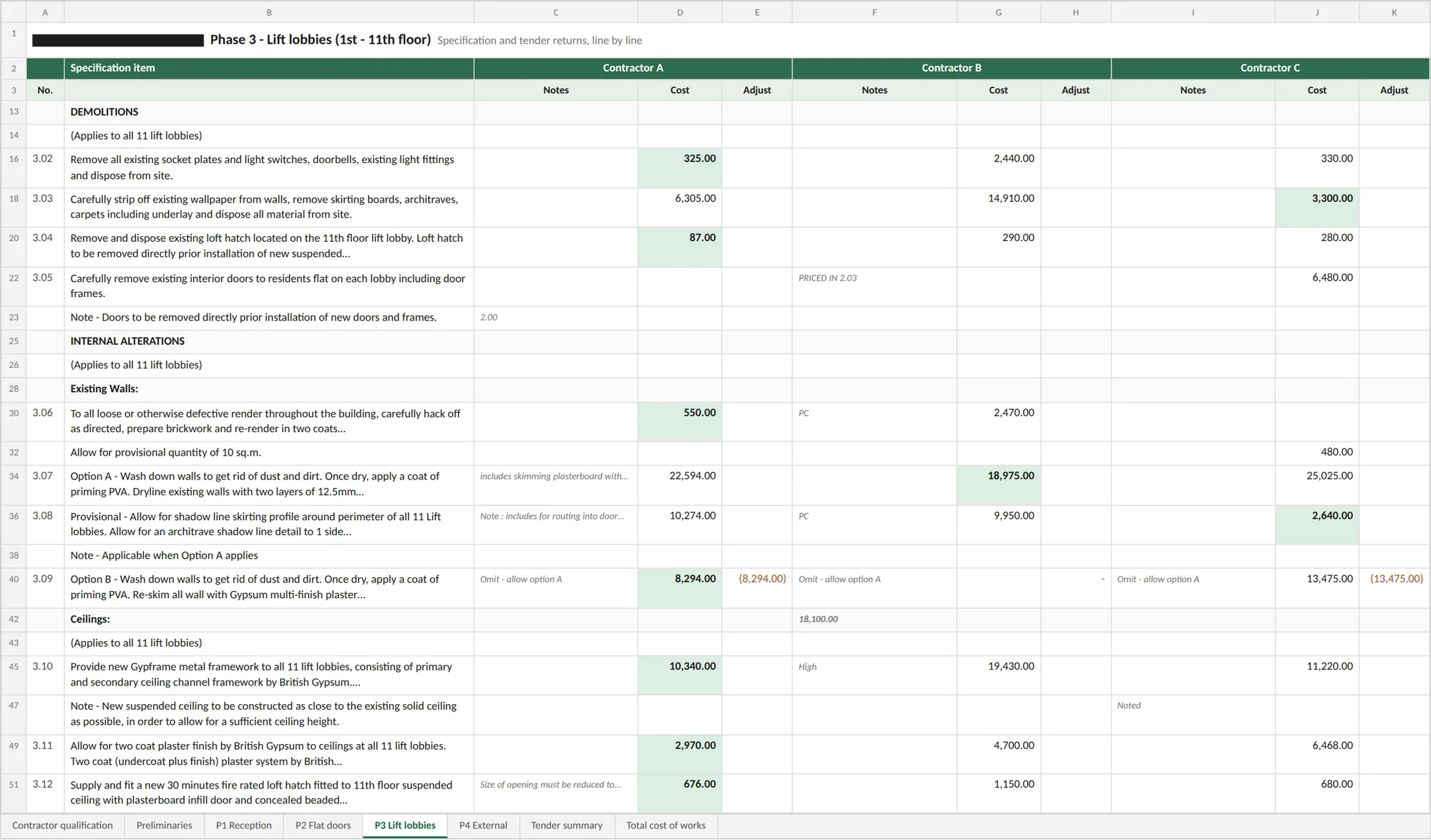1431x840 pixels.
Task: Select the Ceilings: subheading cell
Action: (x=269, y=620)
